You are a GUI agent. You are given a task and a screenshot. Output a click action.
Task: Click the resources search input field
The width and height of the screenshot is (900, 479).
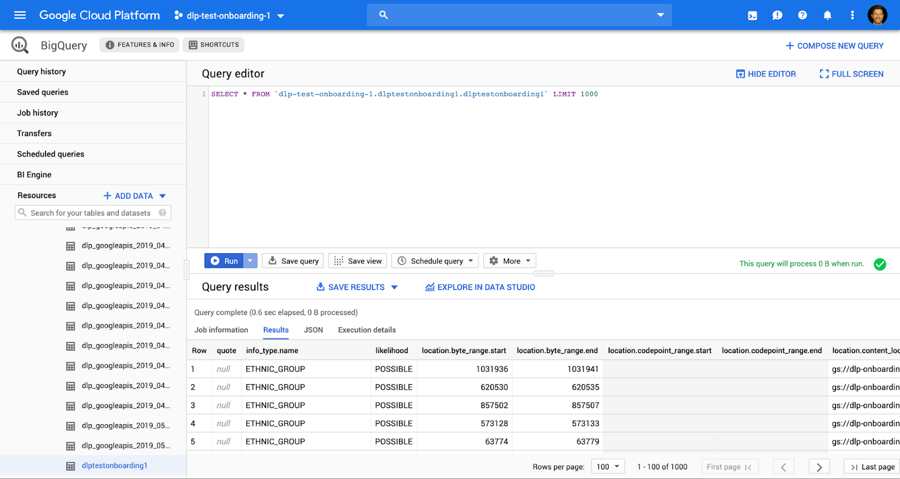tap(91, 213)
